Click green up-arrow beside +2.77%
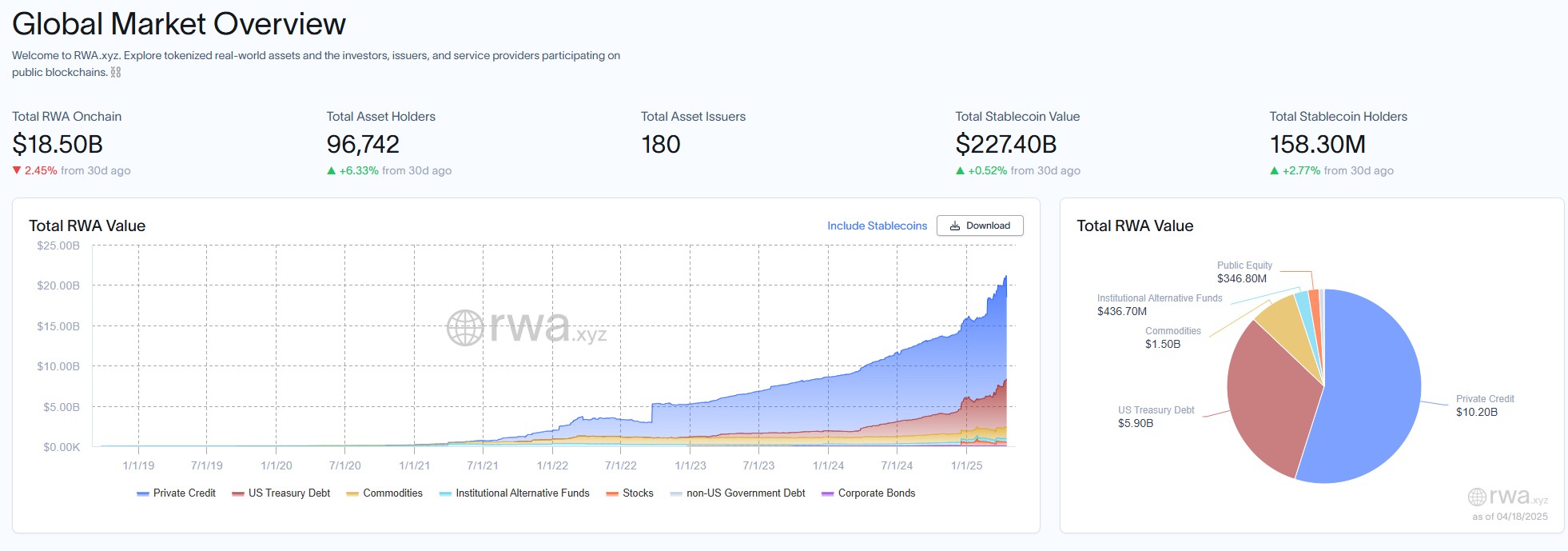The width and height of the screenshot is (1568, 551). click(x=1274, y=170)
